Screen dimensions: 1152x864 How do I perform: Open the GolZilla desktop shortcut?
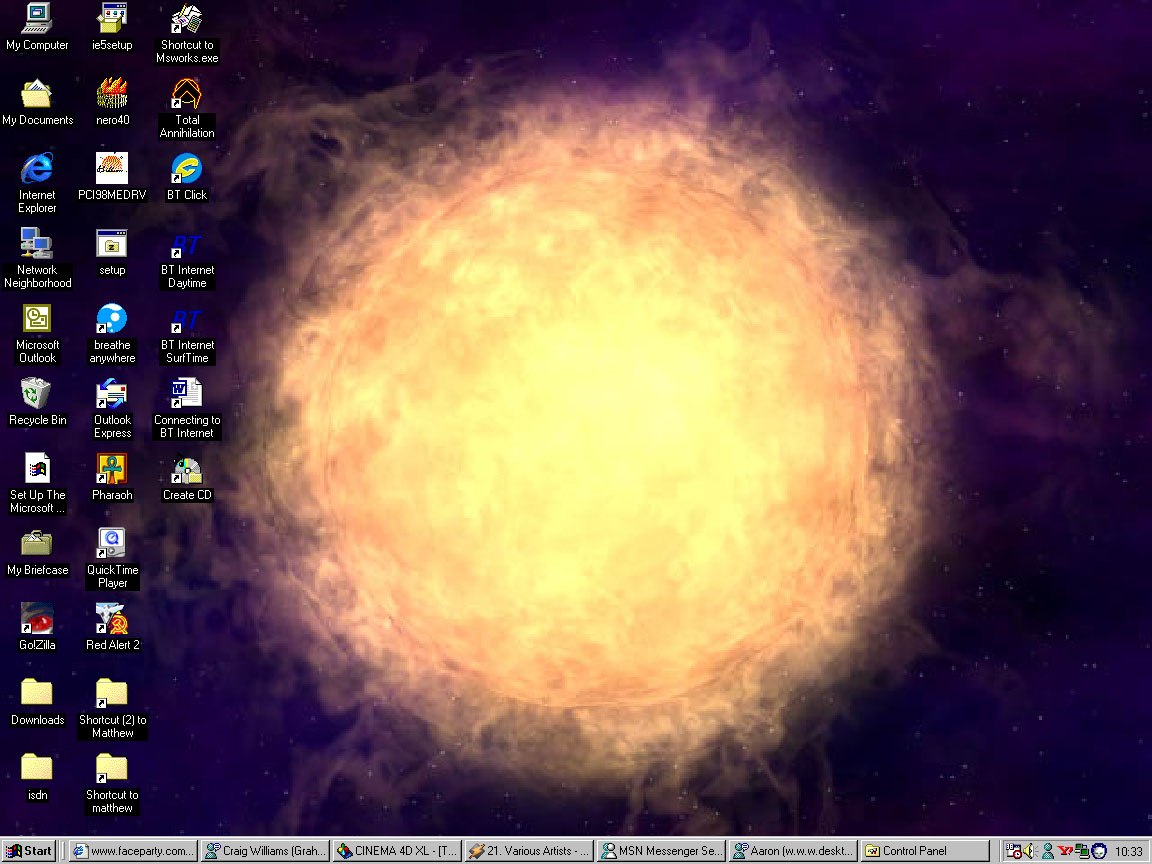click(37, 621)
